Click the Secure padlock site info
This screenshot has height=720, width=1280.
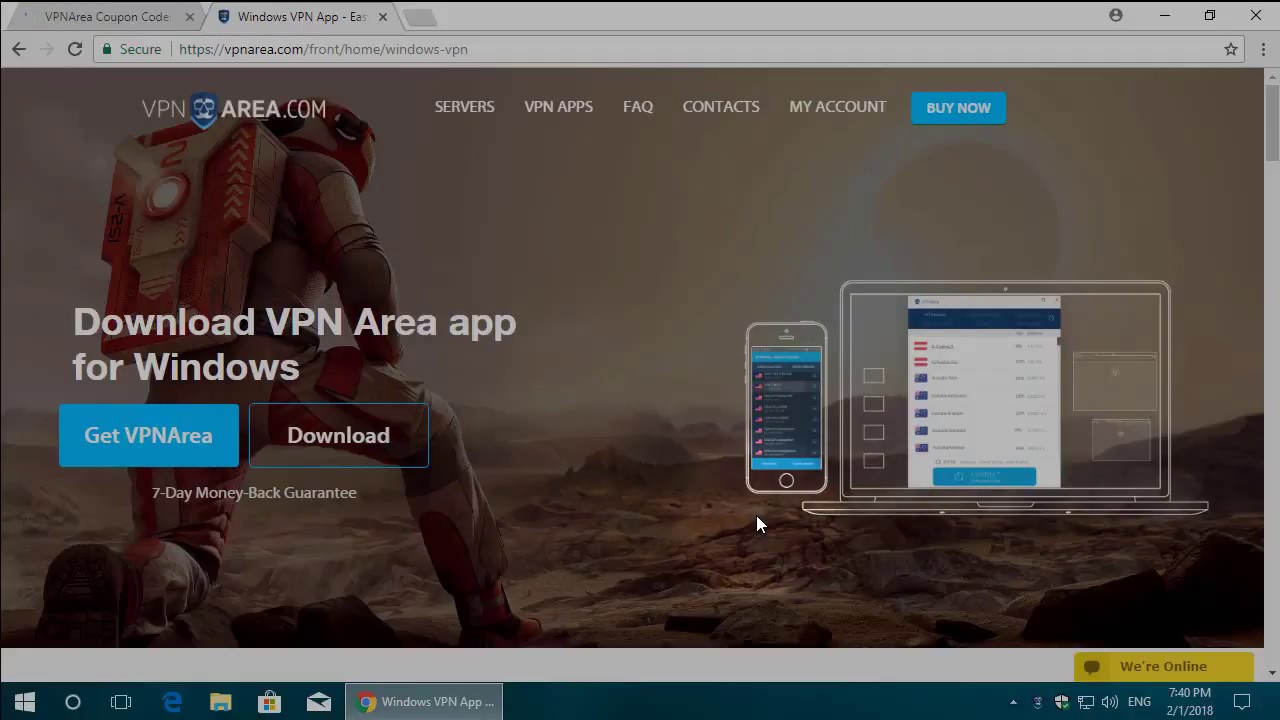point(131,49)
